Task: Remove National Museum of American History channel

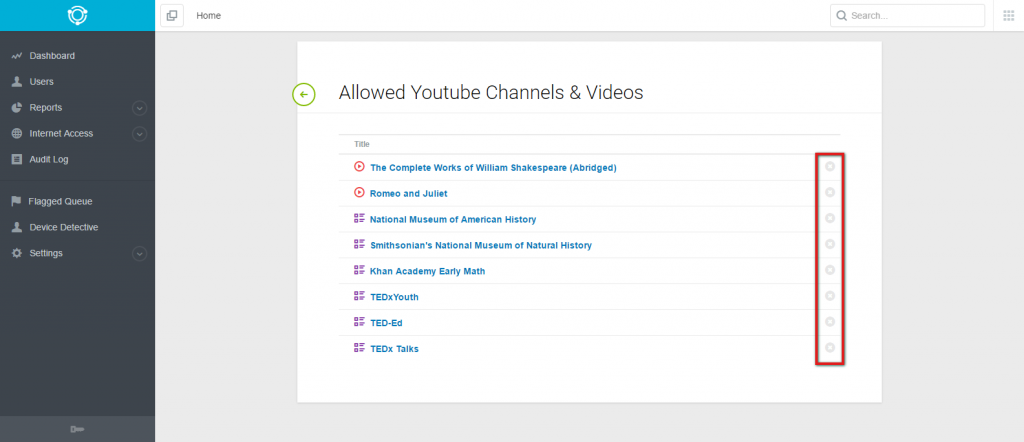Action: click(x=830, y=218)
